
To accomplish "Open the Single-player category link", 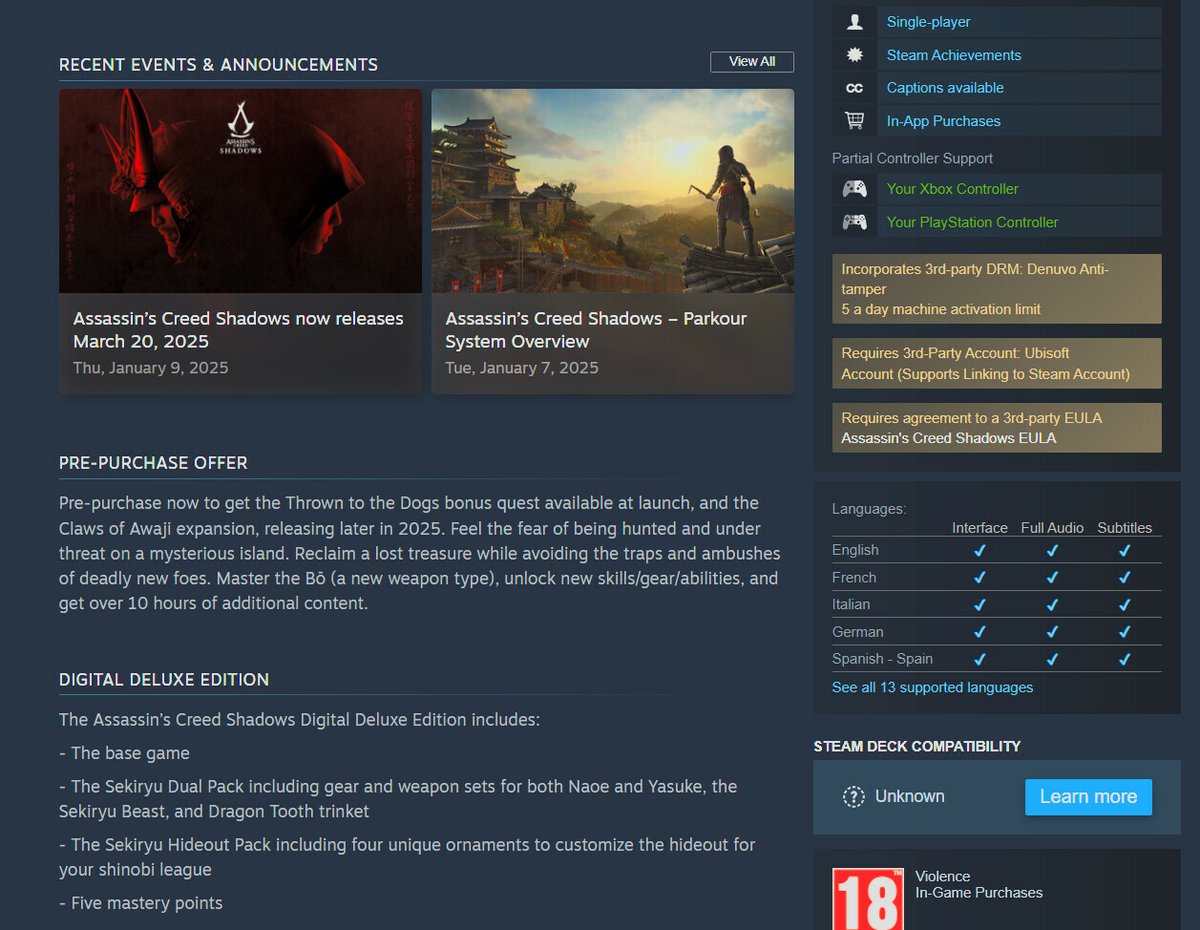I will [x=928, y=22].
